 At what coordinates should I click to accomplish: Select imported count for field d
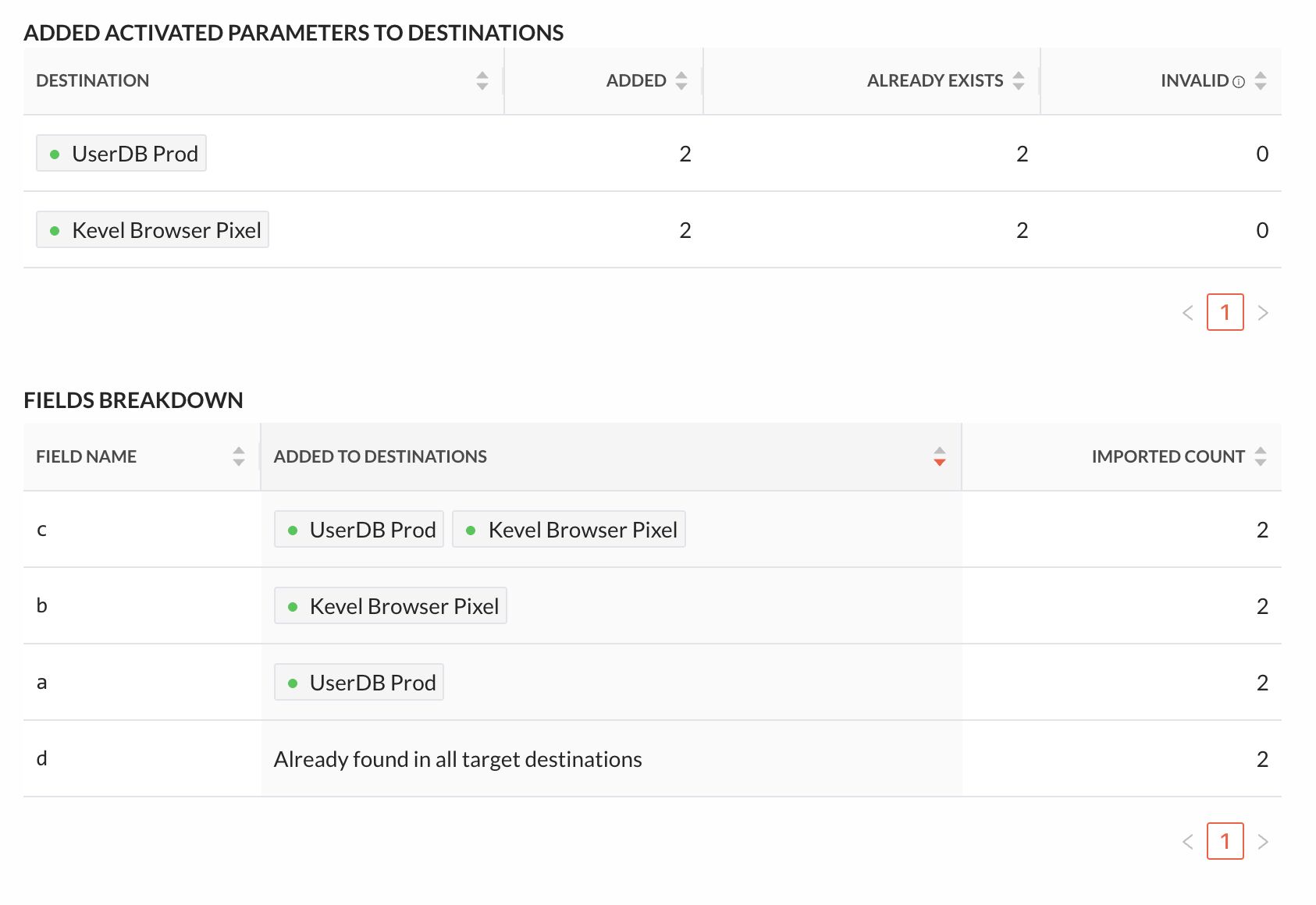1262,759
